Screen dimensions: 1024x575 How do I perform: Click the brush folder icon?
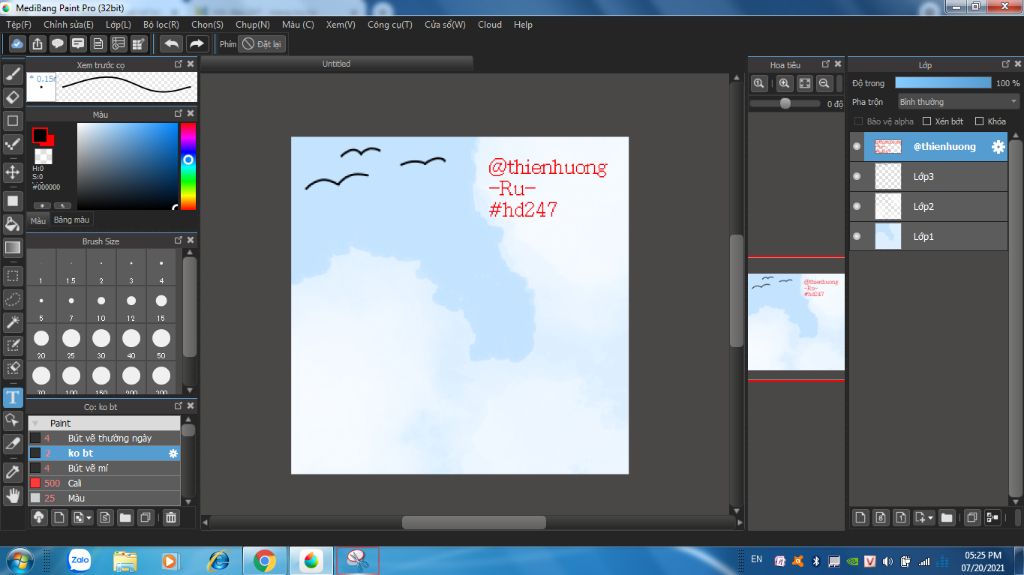[x=125, y=518]
